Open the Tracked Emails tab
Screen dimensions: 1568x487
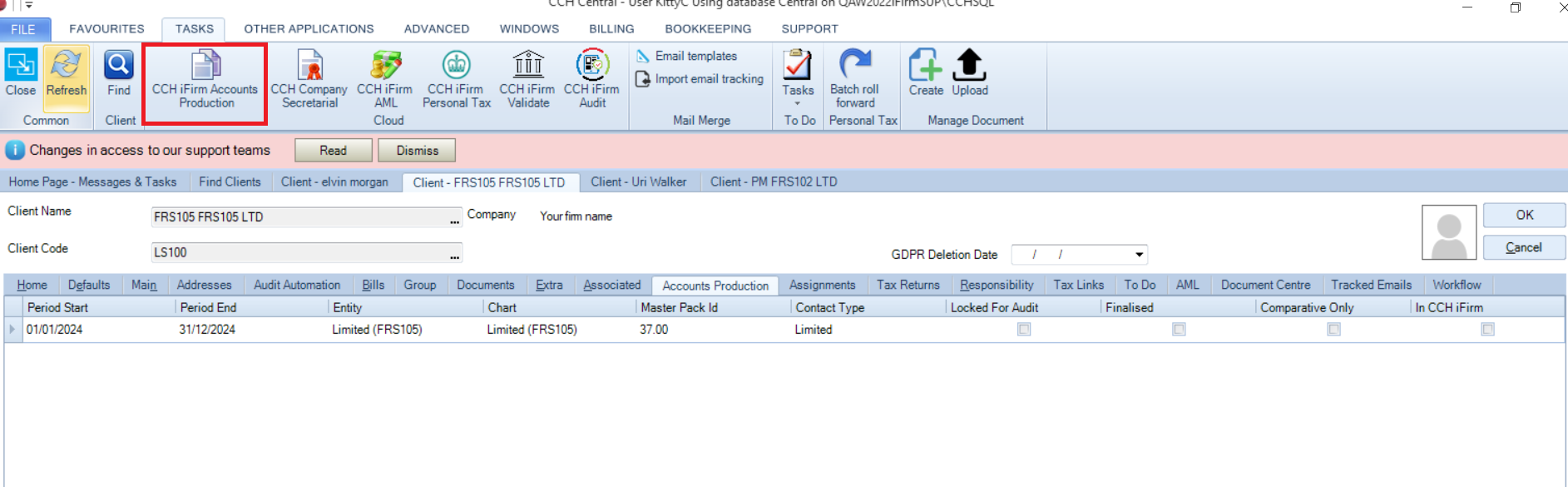1371,285
